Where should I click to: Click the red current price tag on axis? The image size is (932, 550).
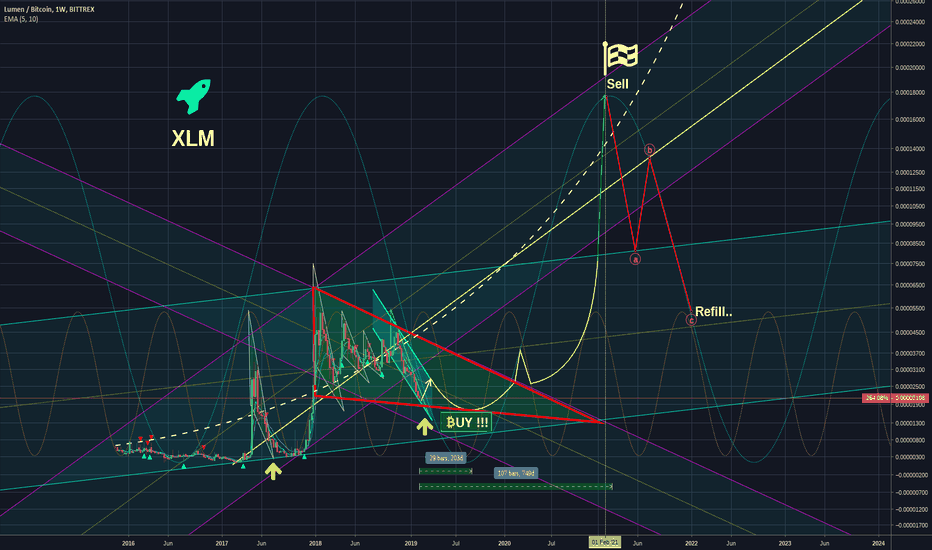pos(895,398)
